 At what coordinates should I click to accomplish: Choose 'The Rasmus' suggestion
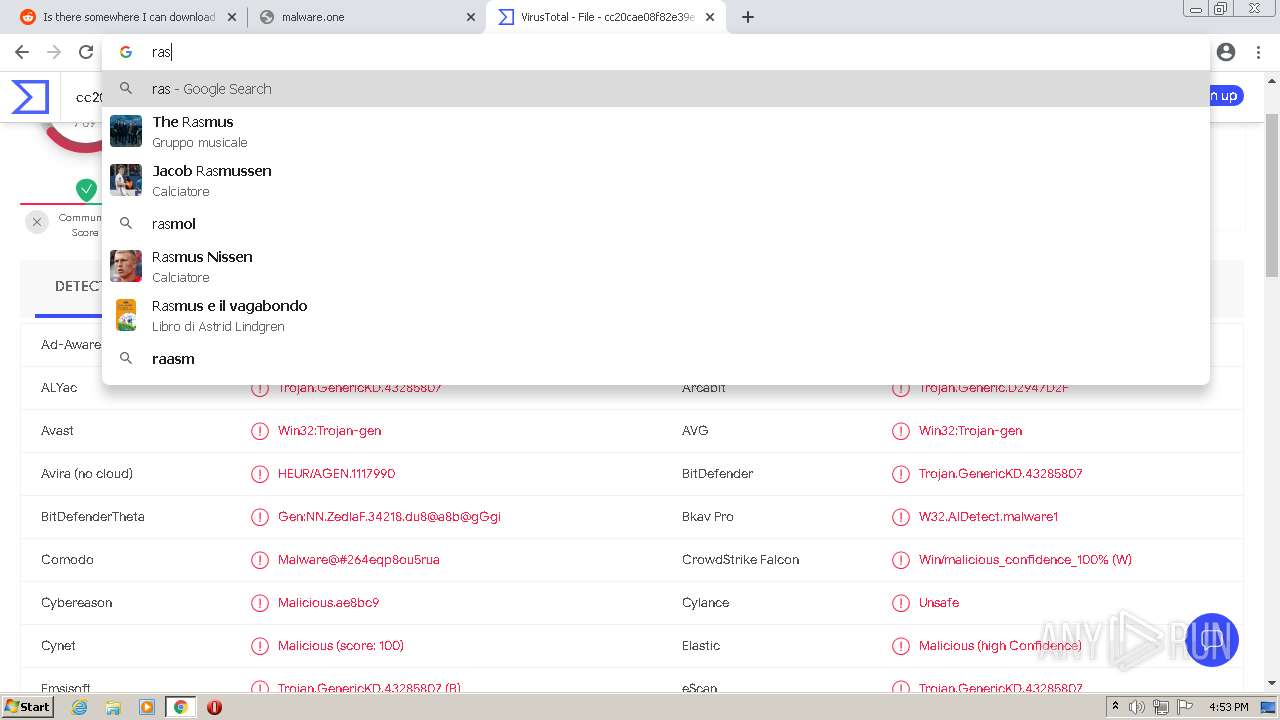click(655, 131)
